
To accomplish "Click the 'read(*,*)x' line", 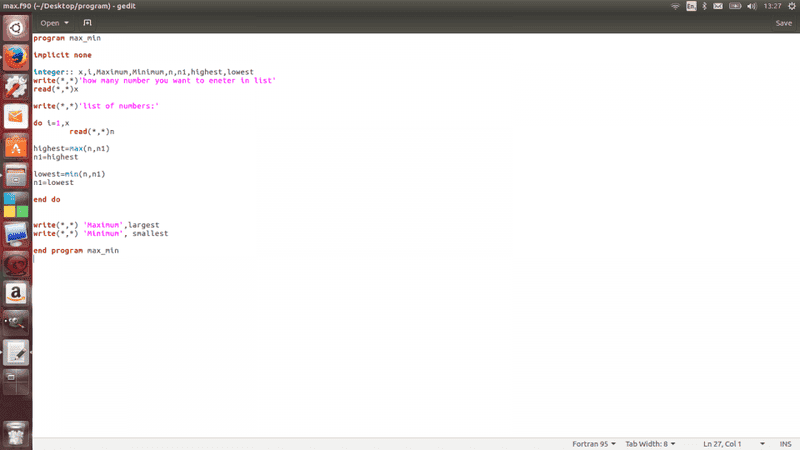I will [x=56, y=89].
